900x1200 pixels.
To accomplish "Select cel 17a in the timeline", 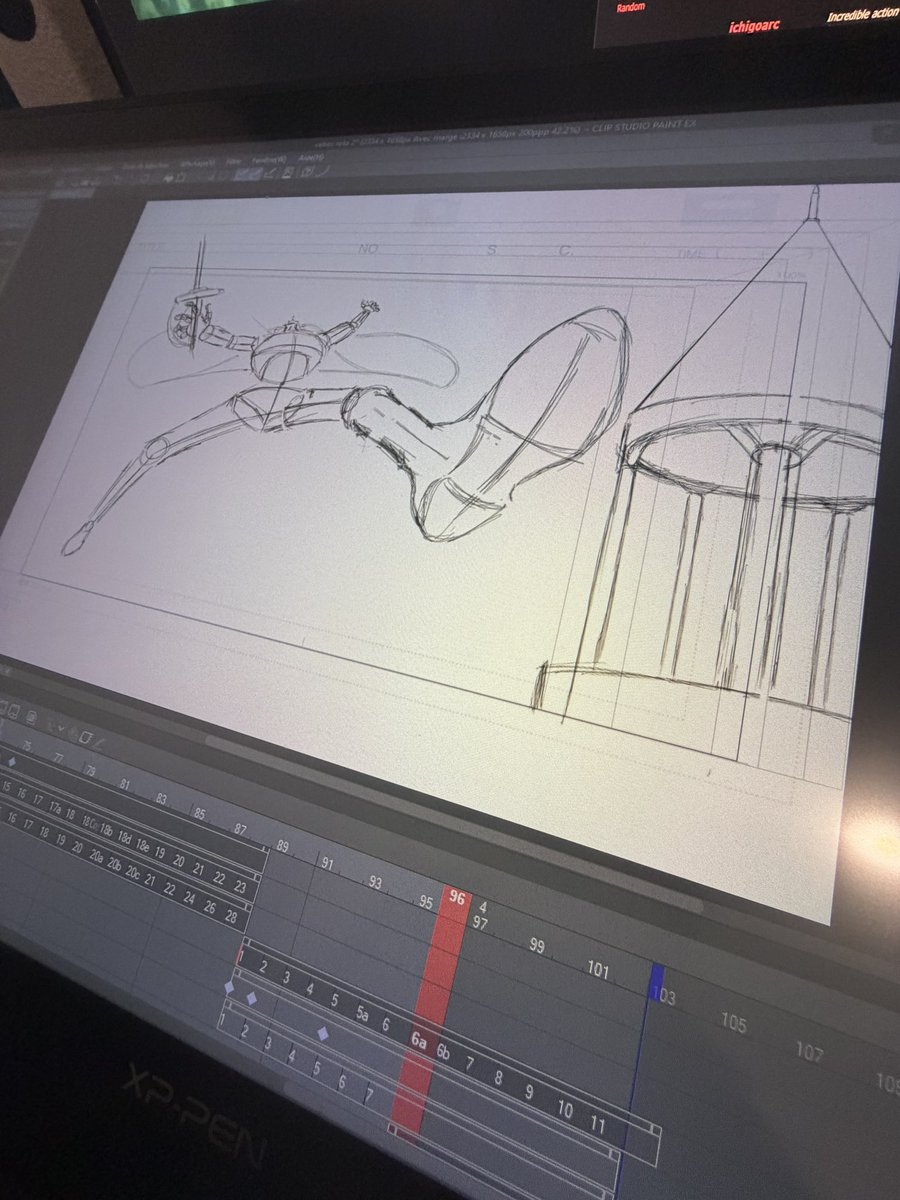I will click(x=55, y=809).
